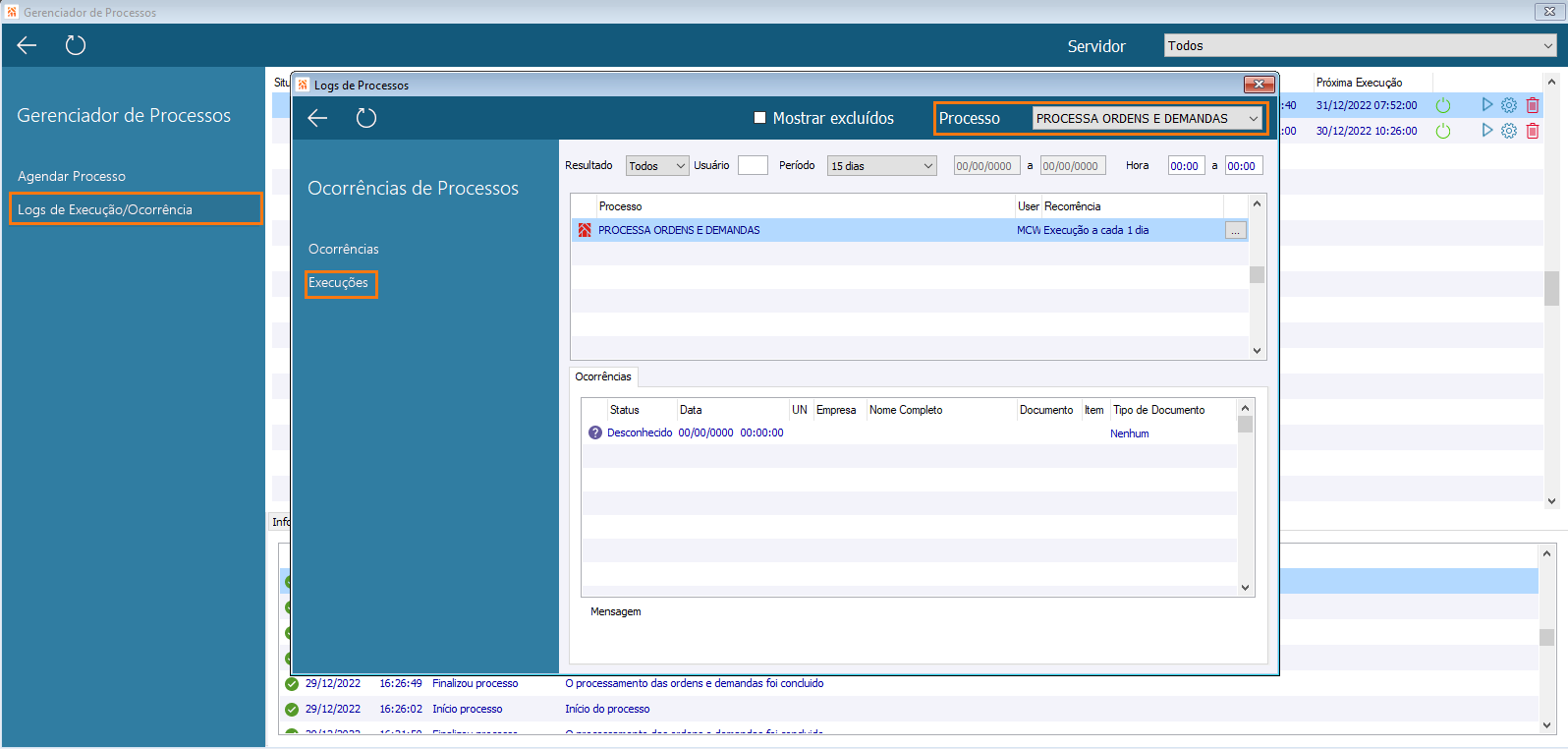Open the Resultado dropdown
1568x749 pixels.
(x=657, y=166)
